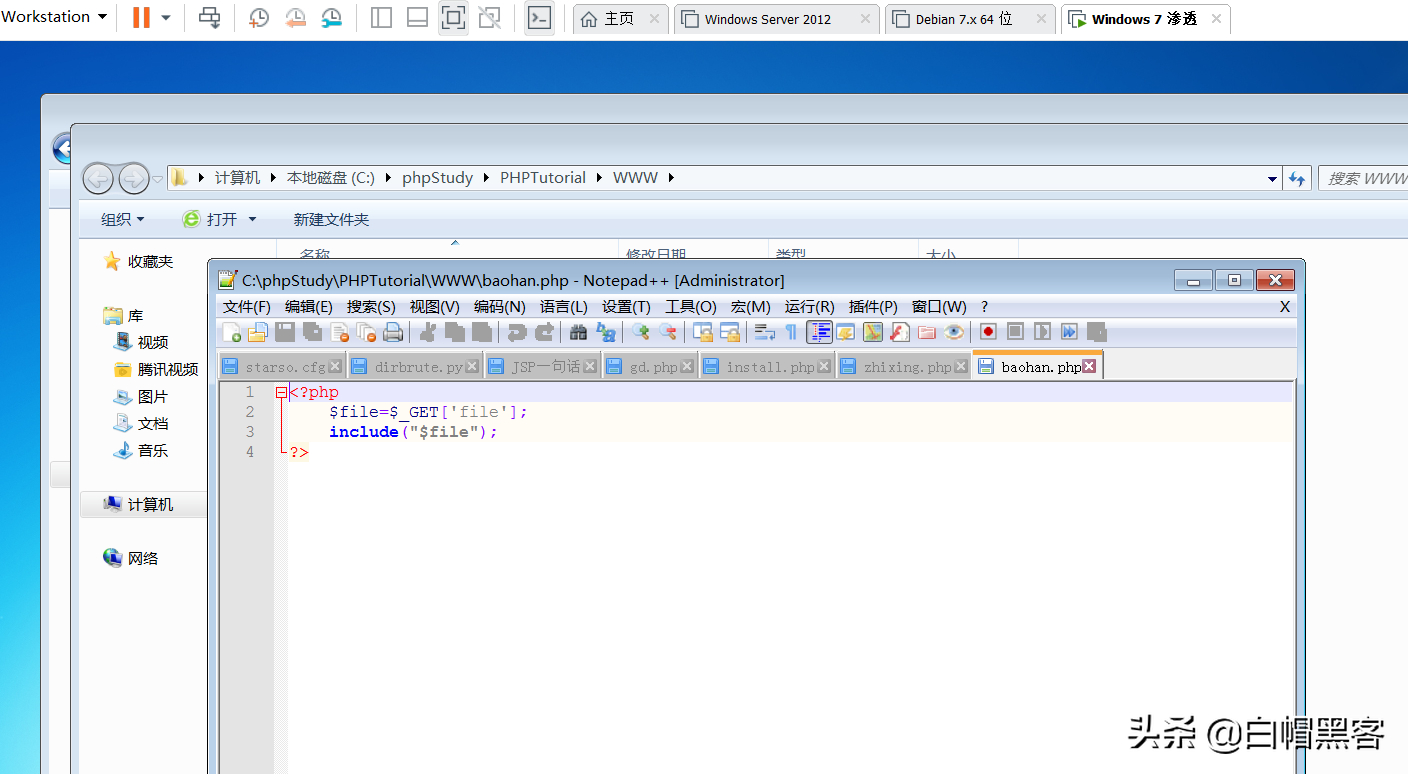Image resolution: width=1408 pixels, height=774 pixels.
Task: Open the 插件(P) menu
Action: pyautogui.click(x=873, y=307)
